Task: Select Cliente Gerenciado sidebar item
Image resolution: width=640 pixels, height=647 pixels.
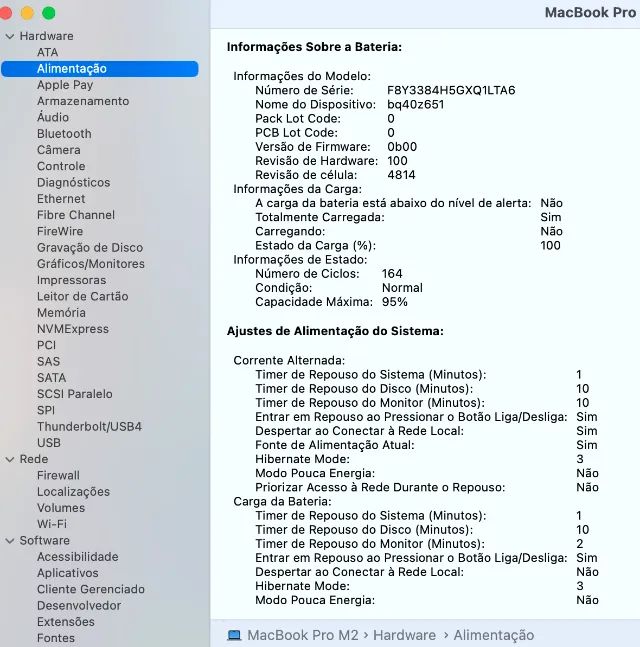Action: coord(91,589)
